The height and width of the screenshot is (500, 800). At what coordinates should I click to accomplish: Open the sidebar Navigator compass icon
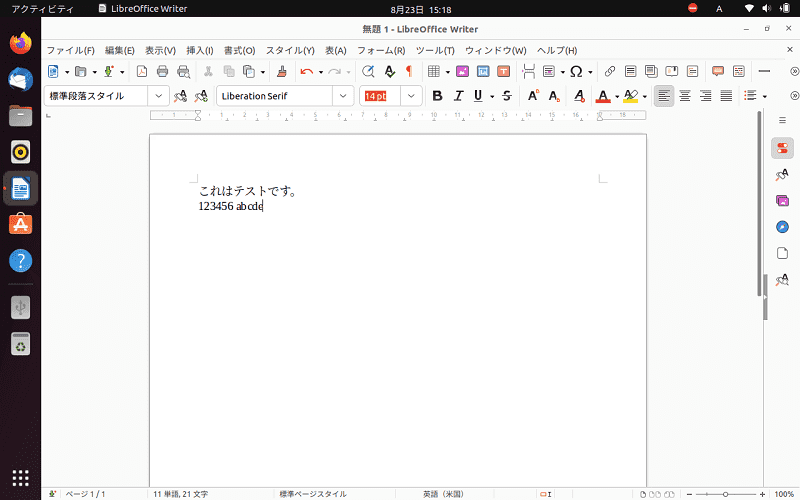[782, 227]
